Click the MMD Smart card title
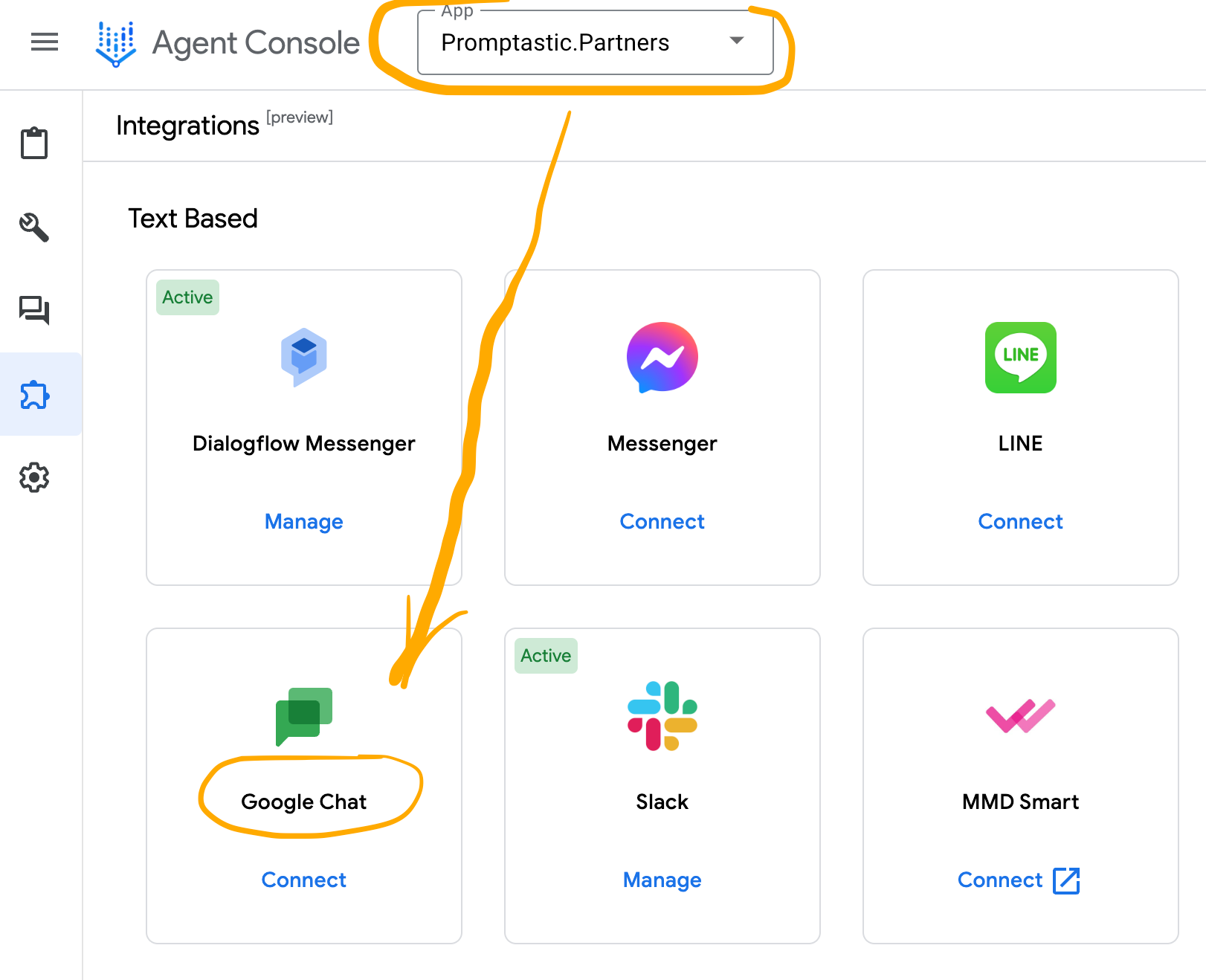 click(1020, 802)
